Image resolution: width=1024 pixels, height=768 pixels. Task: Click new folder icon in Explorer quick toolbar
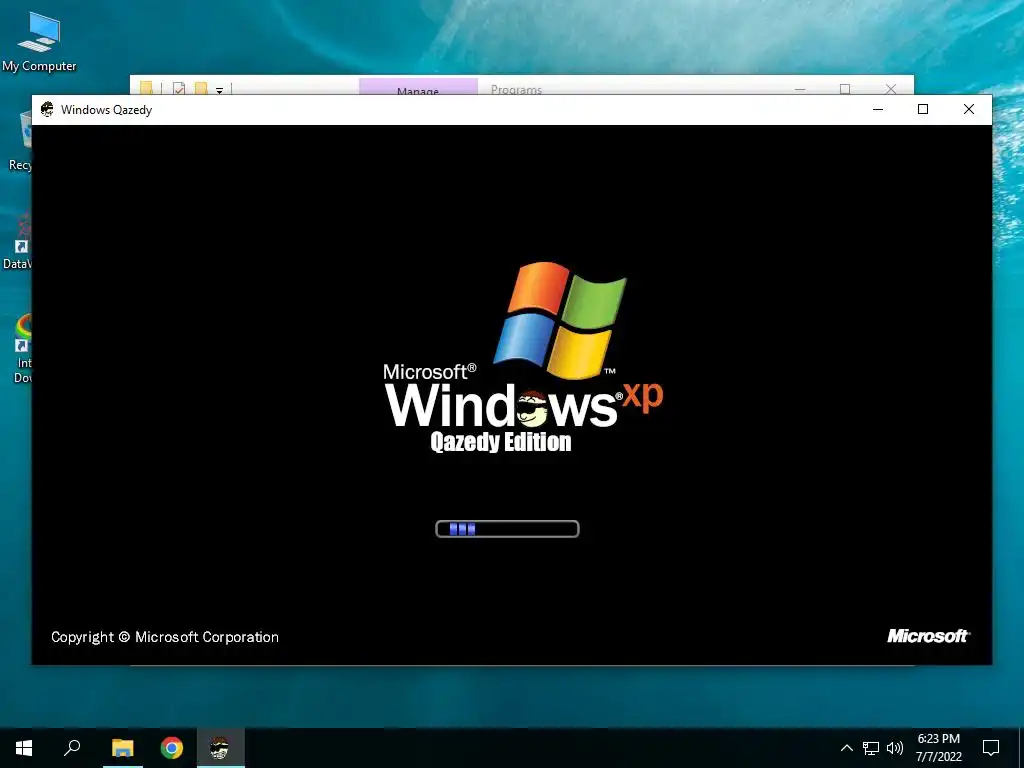[200, 88]
